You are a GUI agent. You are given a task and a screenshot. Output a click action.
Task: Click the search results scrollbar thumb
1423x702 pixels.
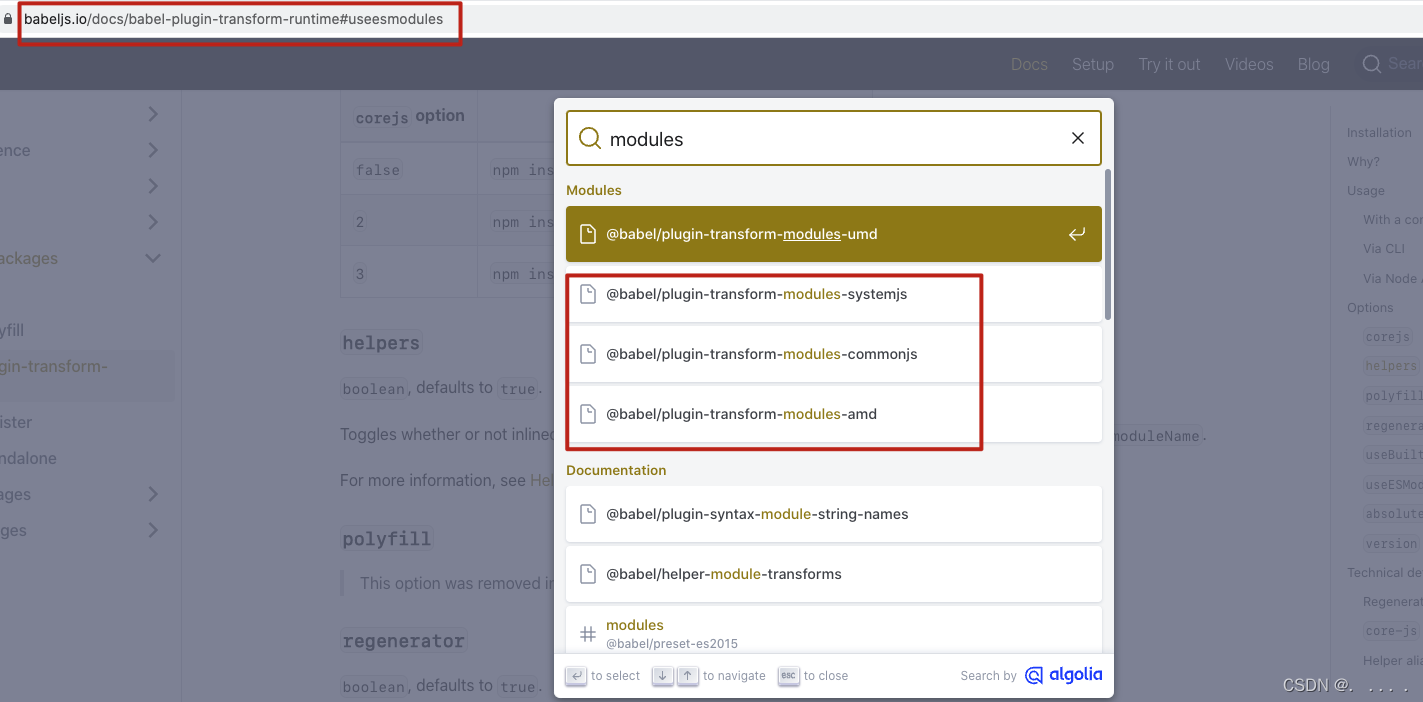click(x=1107, y=245)
